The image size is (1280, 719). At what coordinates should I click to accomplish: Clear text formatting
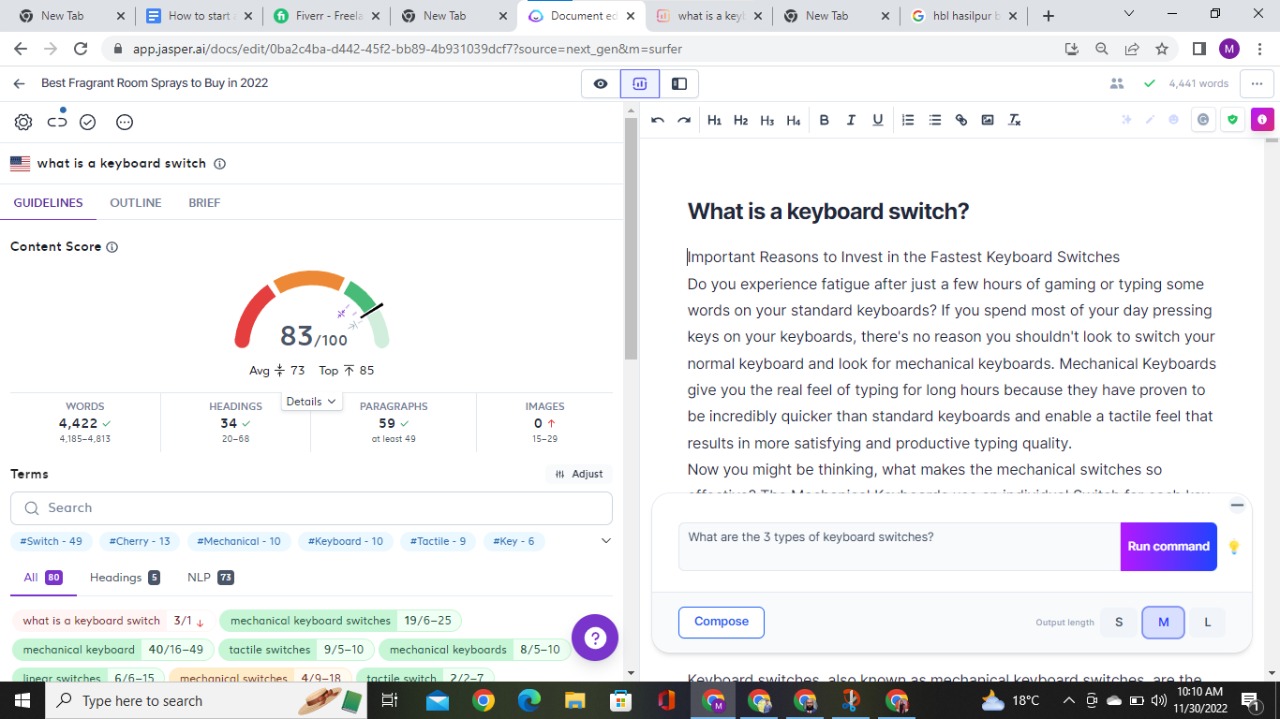(1014, 120)
